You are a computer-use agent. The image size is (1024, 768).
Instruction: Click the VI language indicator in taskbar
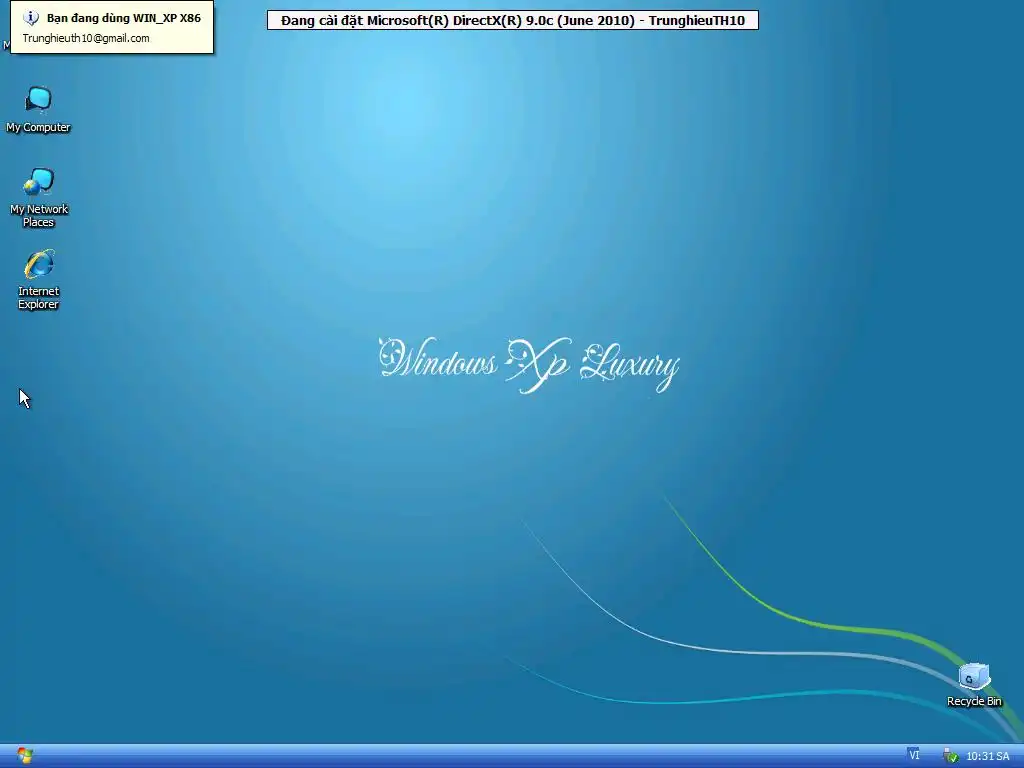click(x=914, y=755)
